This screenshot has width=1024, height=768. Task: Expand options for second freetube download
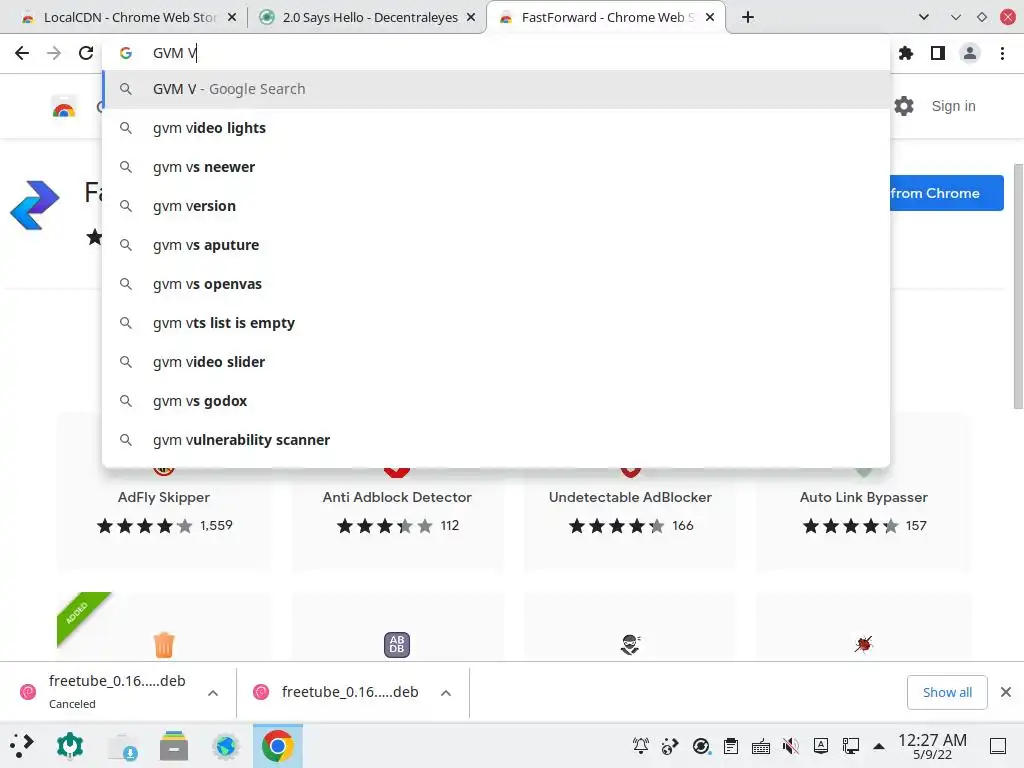(x=446, y=693)
